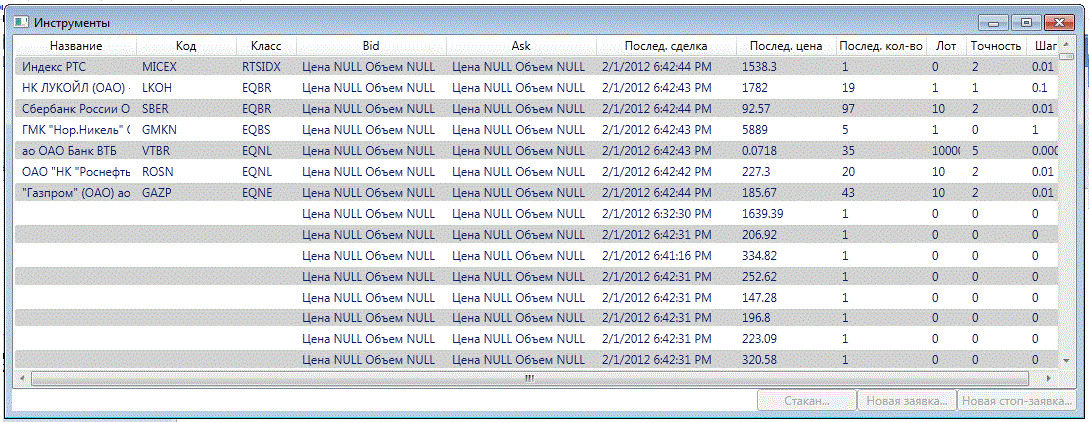1089x422 pixels.
Task: Select the Сбербанк России row
Action: tap(536, 109)
